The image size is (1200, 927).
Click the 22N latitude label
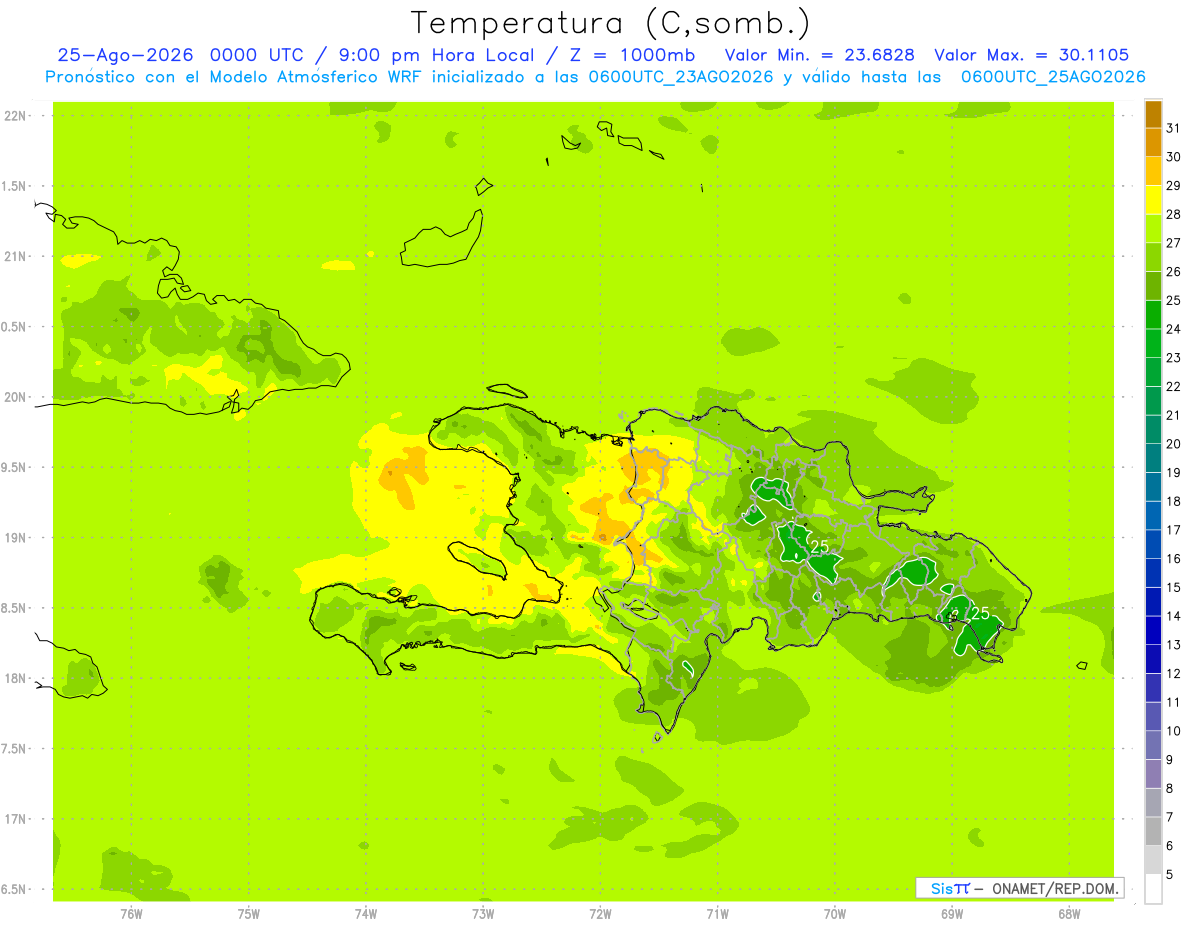click(x=14, y=116)
